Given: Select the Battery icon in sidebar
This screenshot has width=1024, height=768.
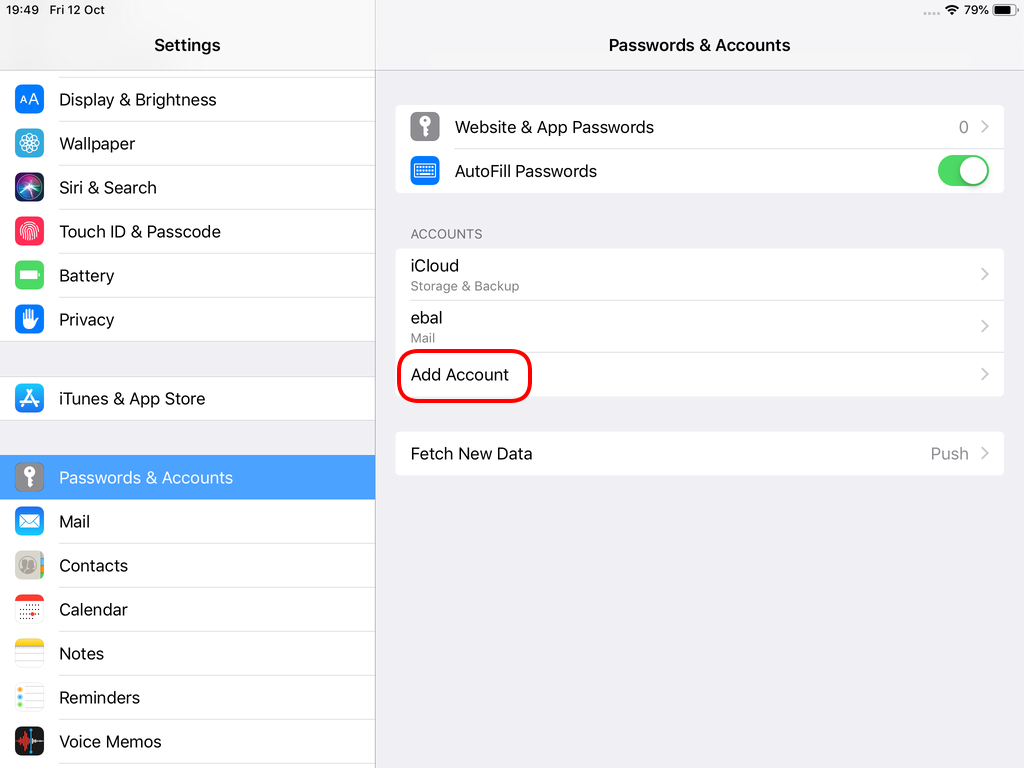Looking at the screenshot, I should click(x=29, y=275).
